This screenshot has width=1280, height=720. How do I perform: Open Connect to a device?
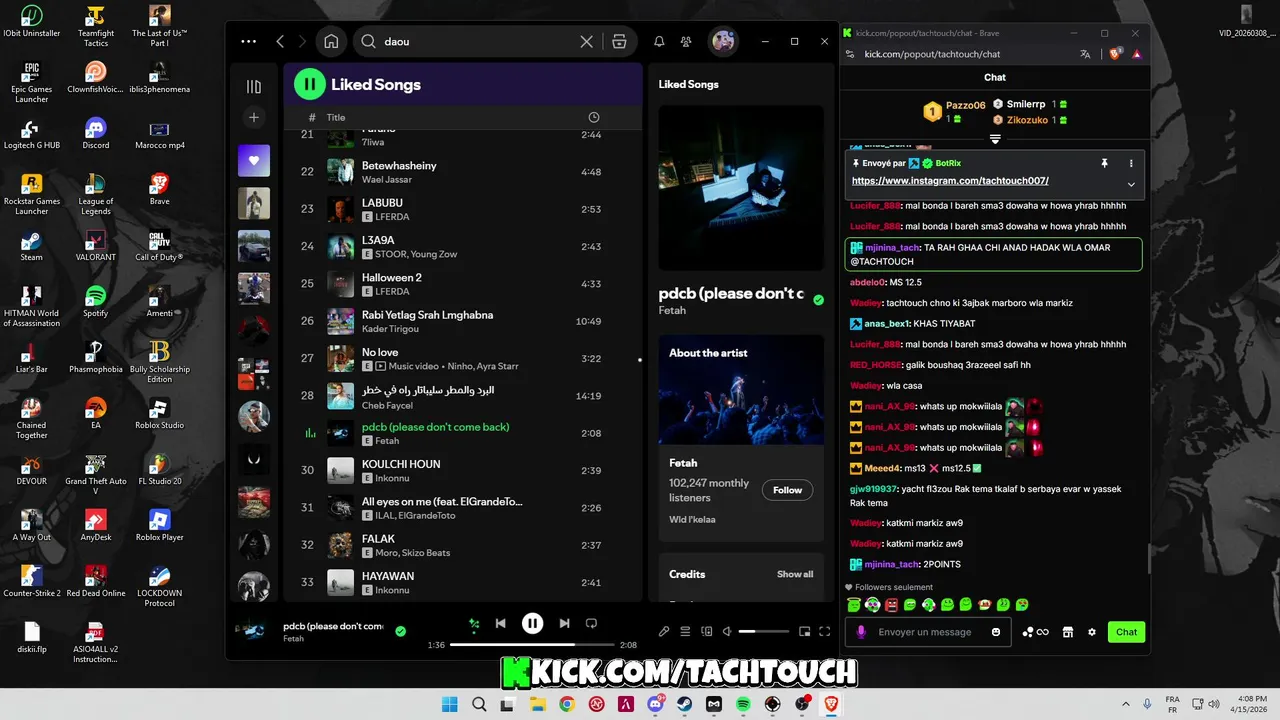click(707, 631)
